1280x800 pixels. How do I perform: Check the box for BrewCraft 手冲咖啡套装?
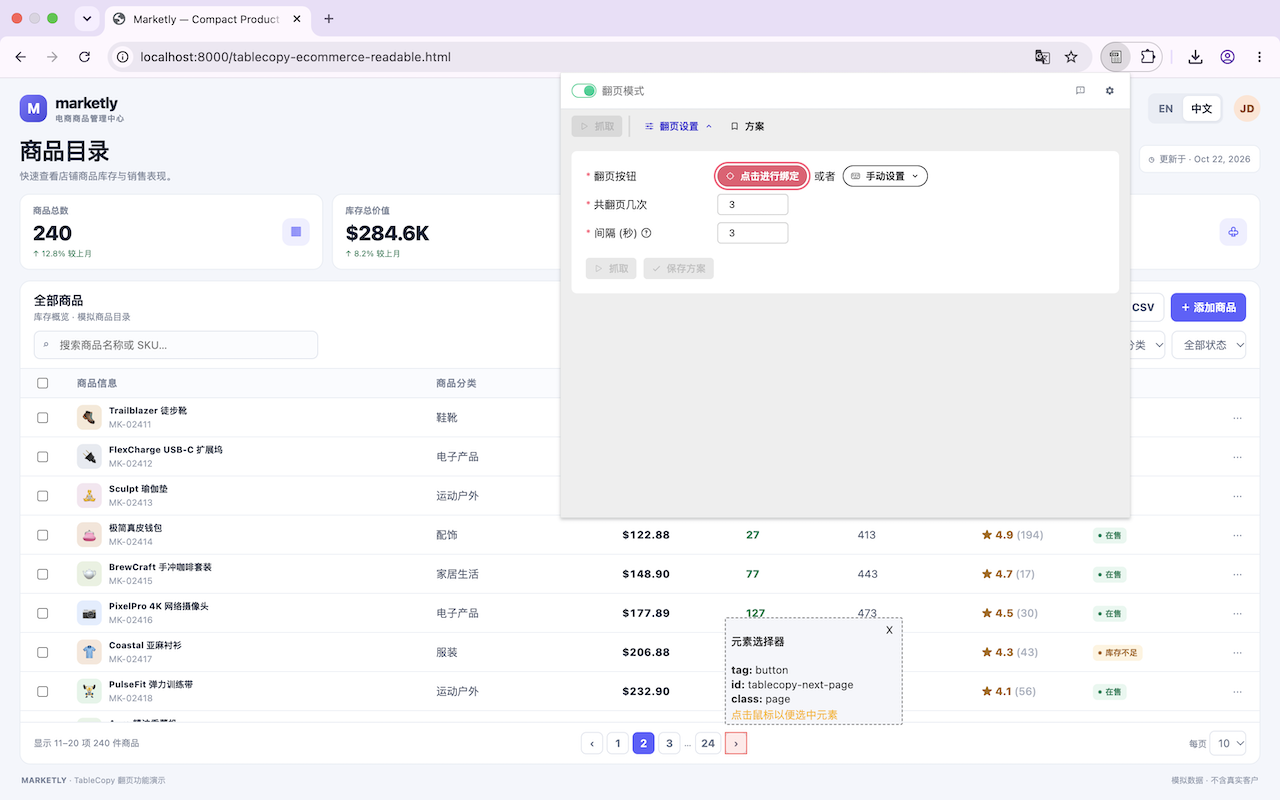pyautogui.click(x=42, y=574)
